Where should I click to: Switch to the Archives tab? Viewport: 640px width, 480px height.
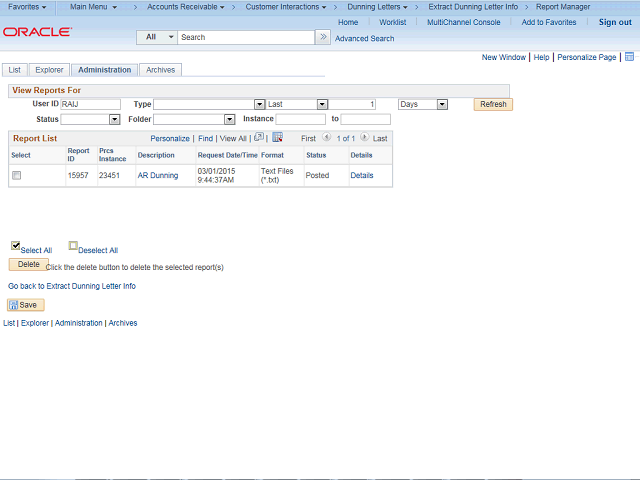(x=160, y=70)
